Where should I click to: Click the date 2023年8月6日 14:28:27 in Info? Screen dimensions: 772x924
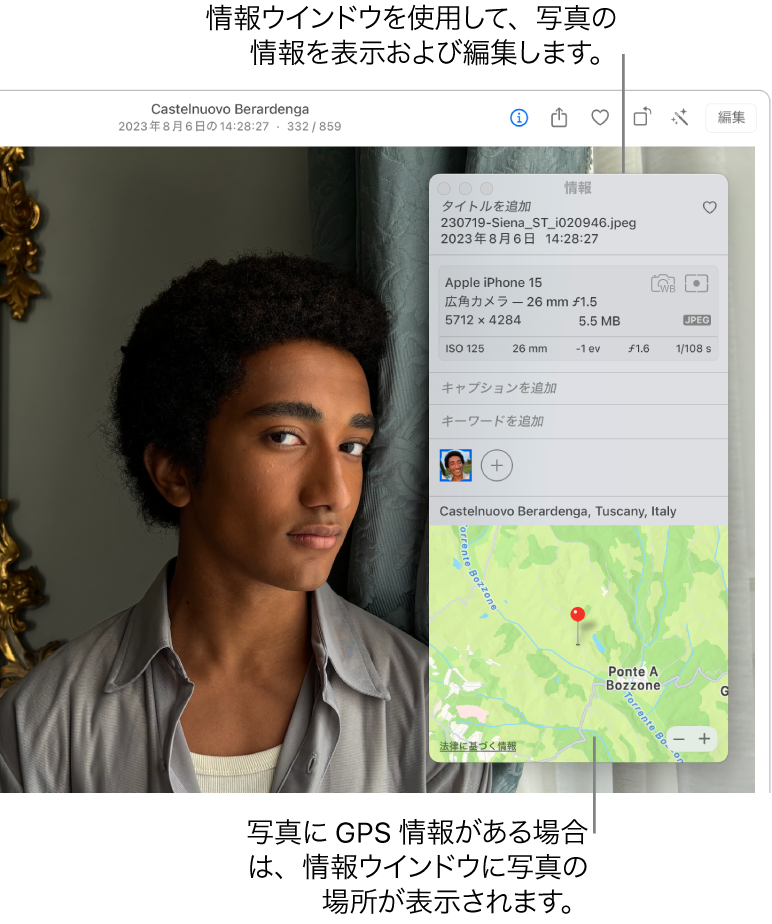[x=519, y=239]
